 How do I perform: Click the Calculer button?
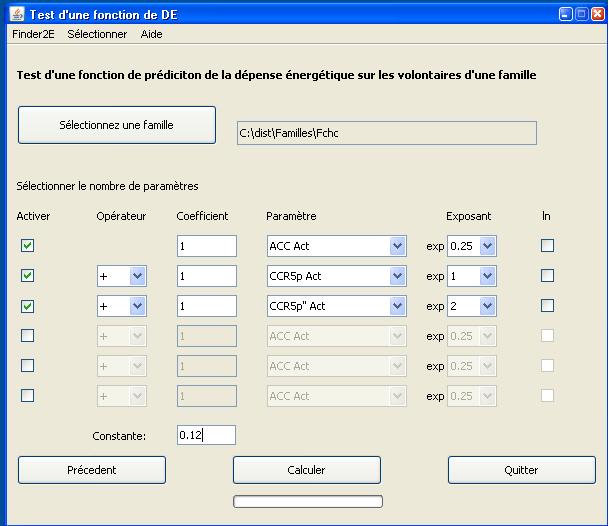pyautogui.click(x=307, y=470)
